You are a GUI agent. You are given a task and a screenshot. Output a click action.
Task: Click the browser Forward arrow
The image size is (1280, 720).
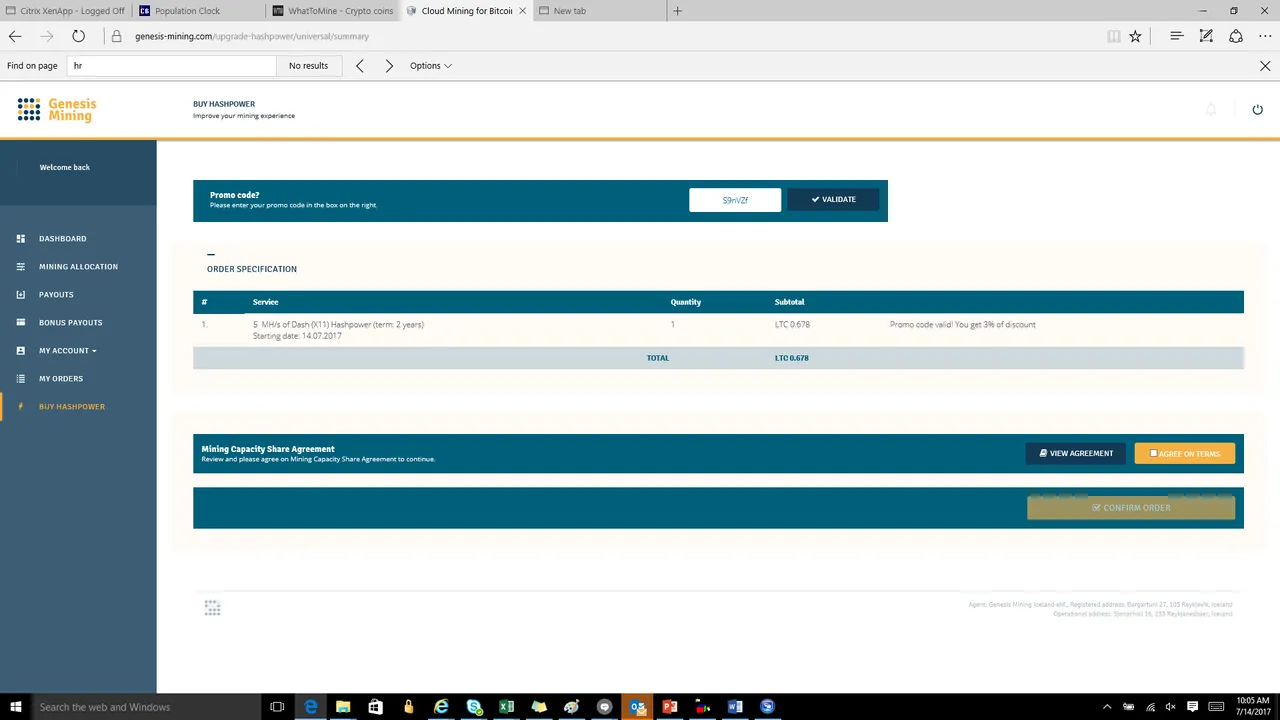[46, 36]
